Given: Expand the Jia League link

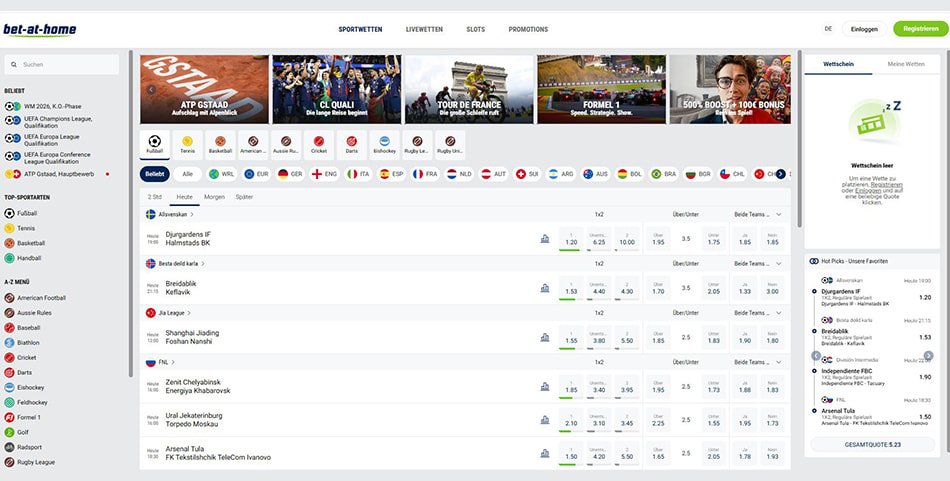Looking at the screenshot, I should pyautogui.click(x=169, y=313).
